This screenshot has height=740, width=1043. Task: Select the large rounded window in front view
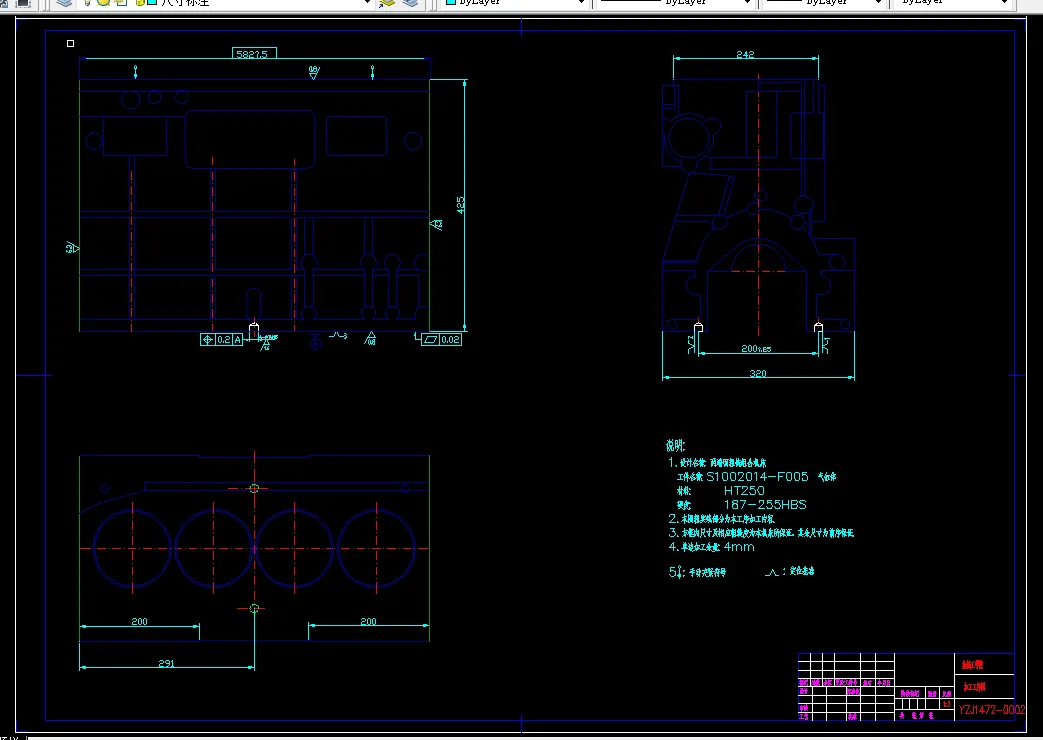(x=250, y=139)
